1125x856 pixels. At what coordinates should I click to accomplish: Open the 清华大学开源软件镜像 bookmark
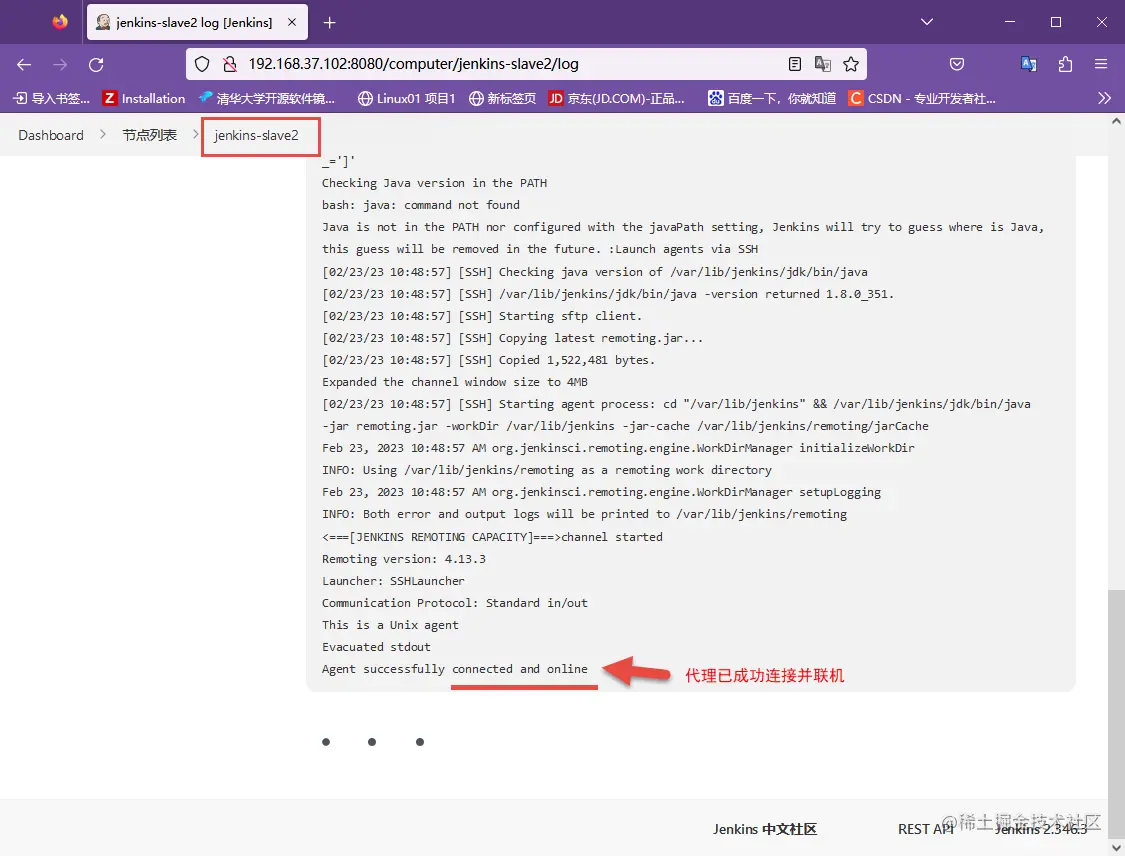(268, 98)
